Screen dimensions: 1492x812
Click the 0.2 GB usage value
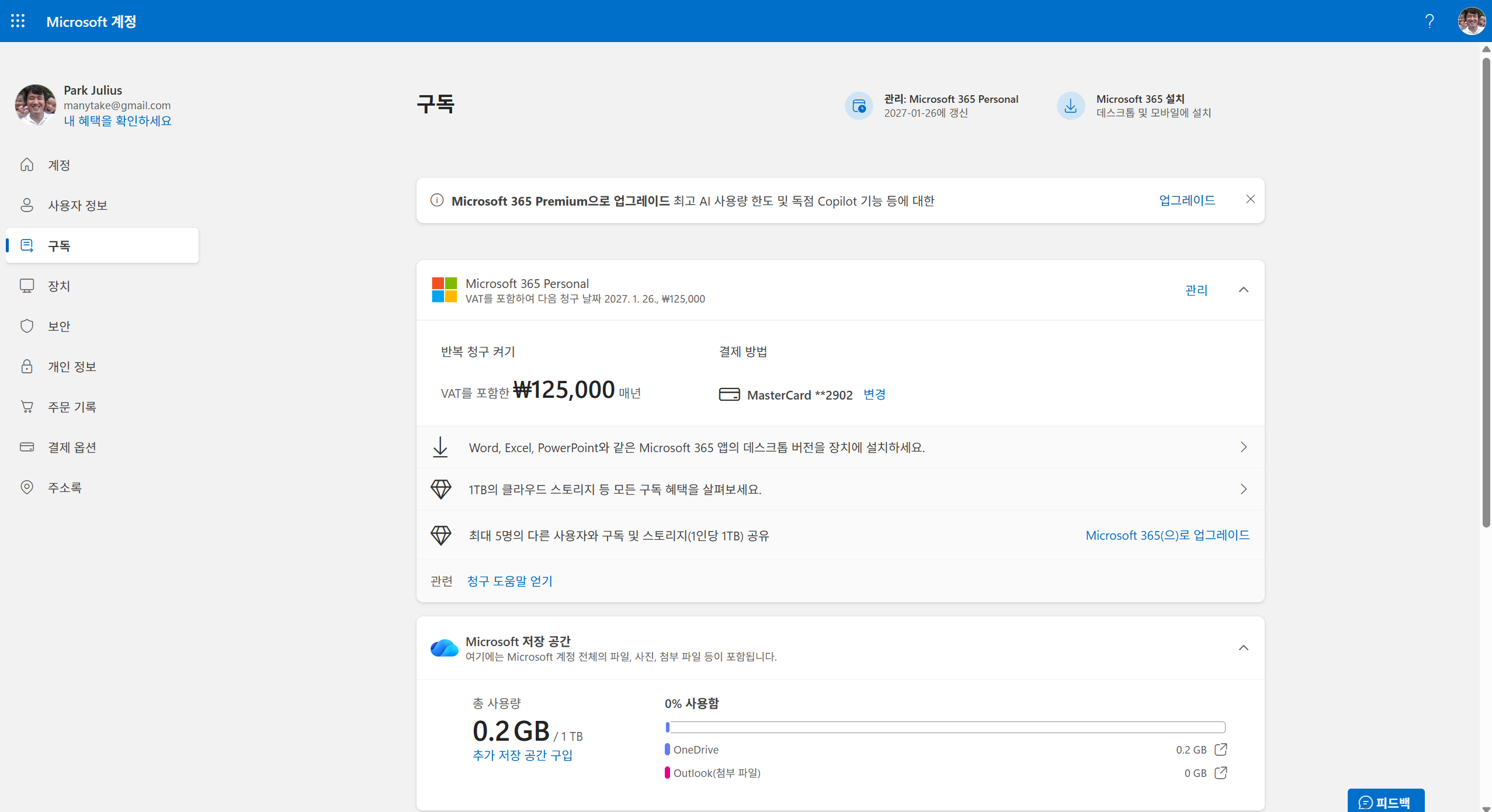511,731
